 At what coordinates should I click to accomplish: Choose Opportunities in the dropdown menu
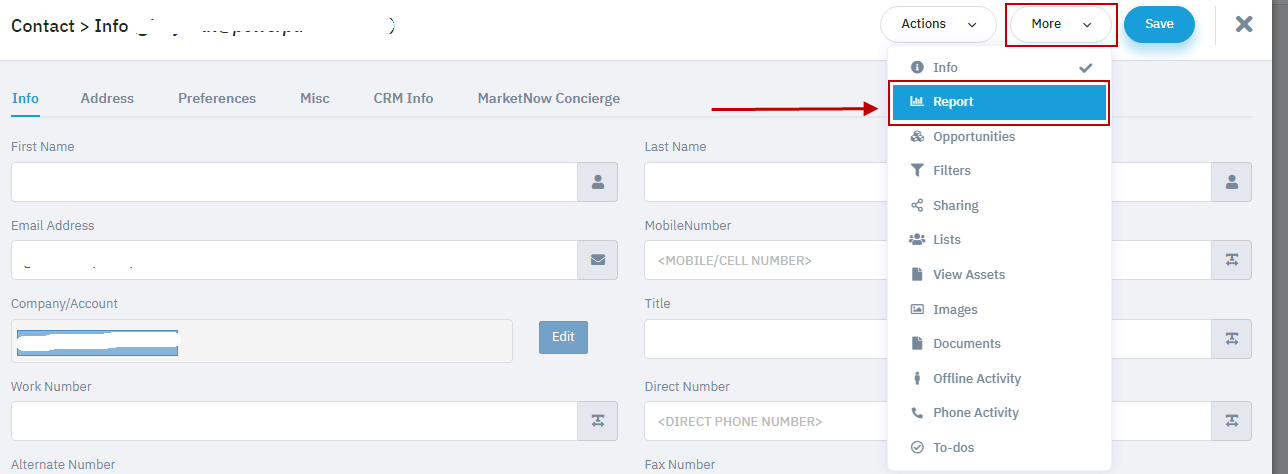click(973, 137)
